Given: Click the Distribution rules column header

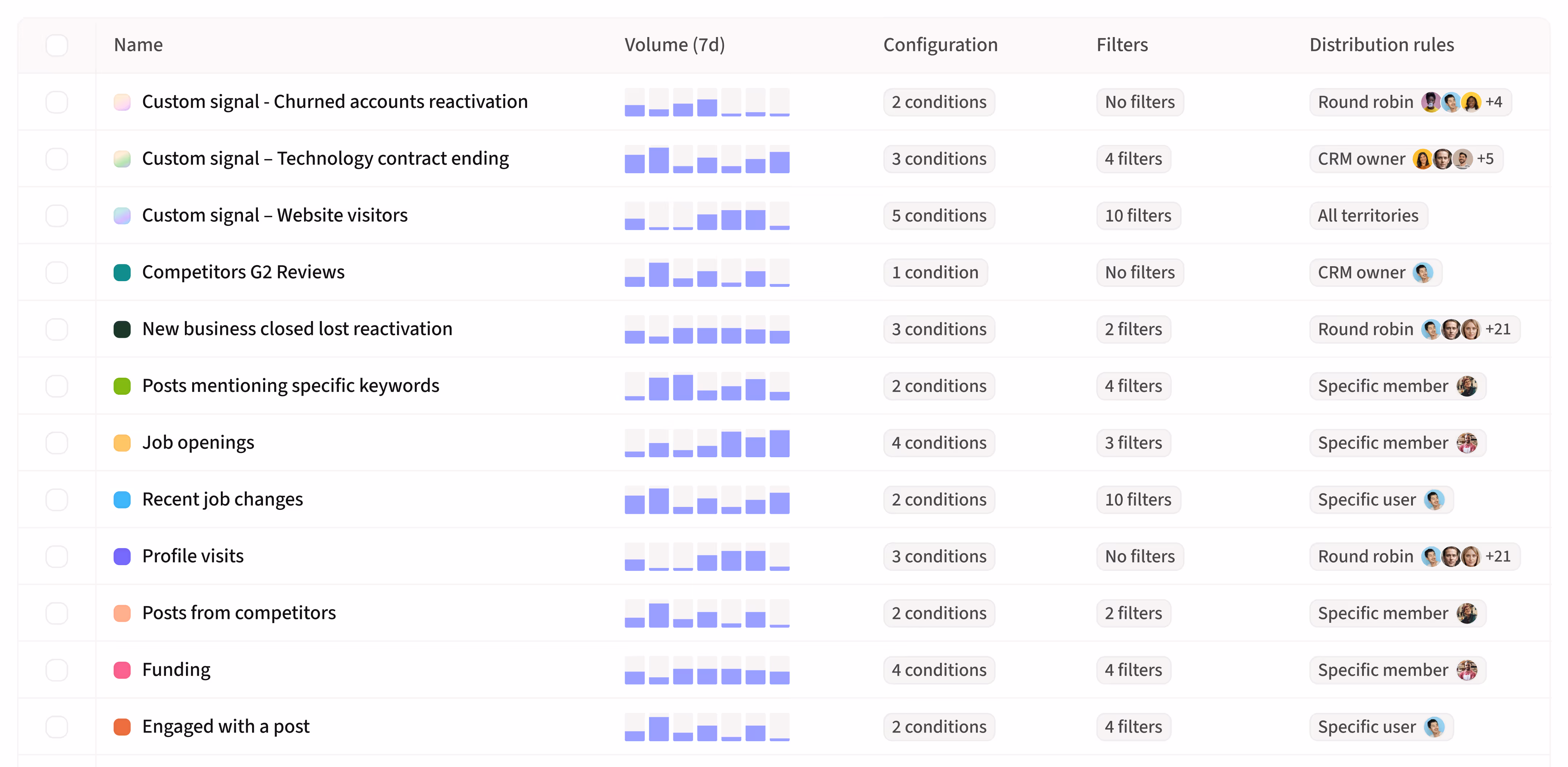Looking at the screenshot, I should 1382,45.
